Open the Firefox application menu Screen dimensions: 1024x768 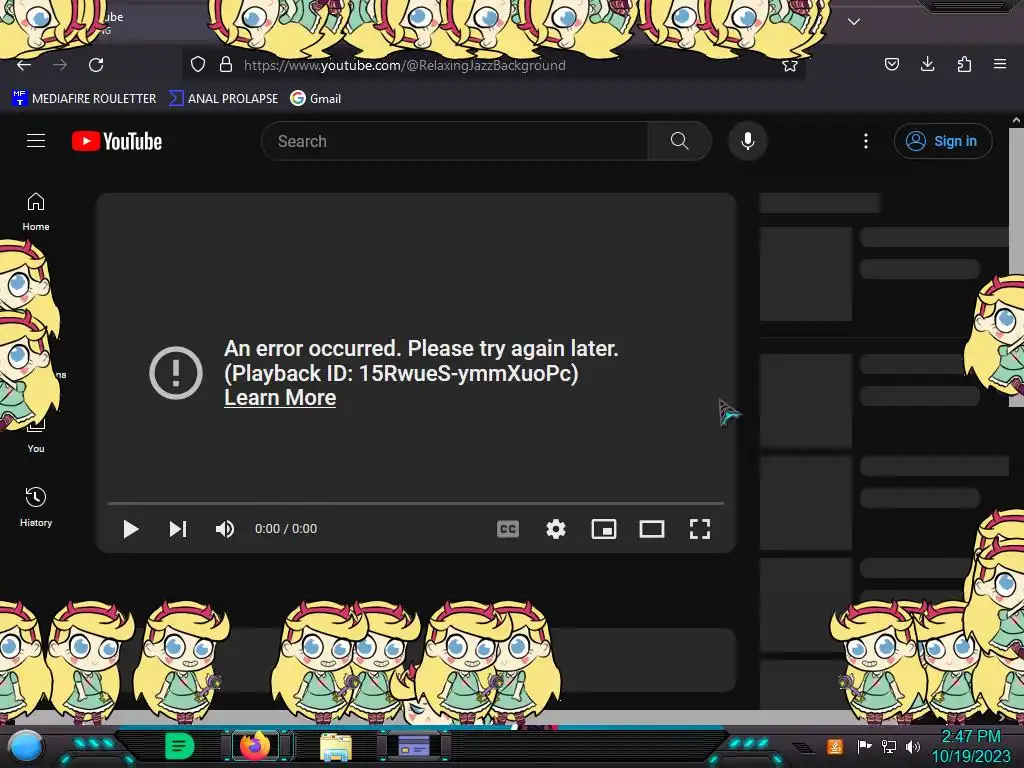tap(1000, 64)
